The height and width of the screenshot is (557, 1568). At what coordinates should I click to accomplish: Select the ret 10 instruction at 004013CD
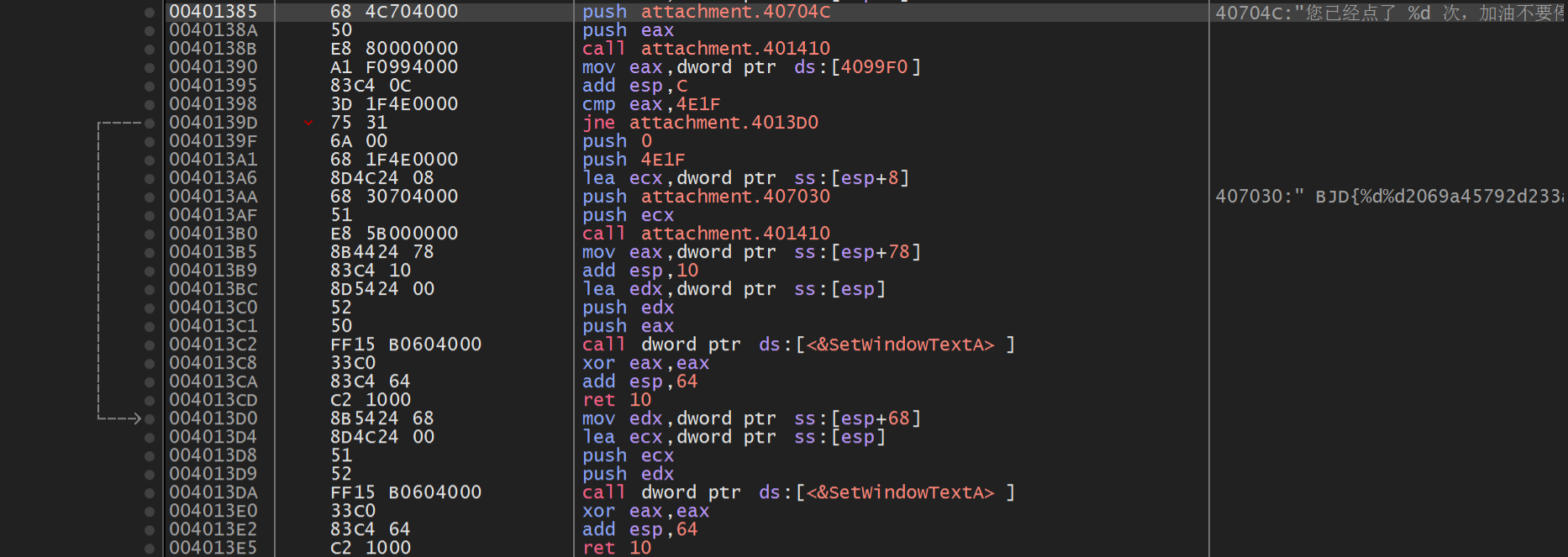(x=617, y=400)
